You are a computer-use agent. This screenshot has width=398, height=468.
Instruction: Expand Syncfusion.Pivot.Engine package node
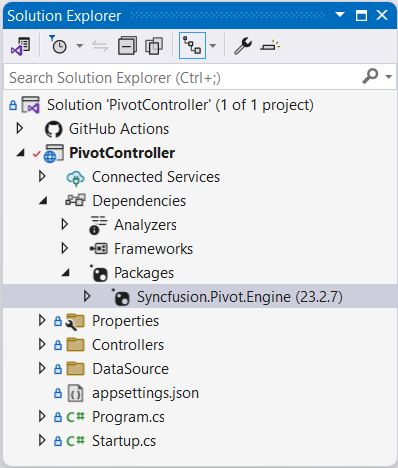(87, 296)
